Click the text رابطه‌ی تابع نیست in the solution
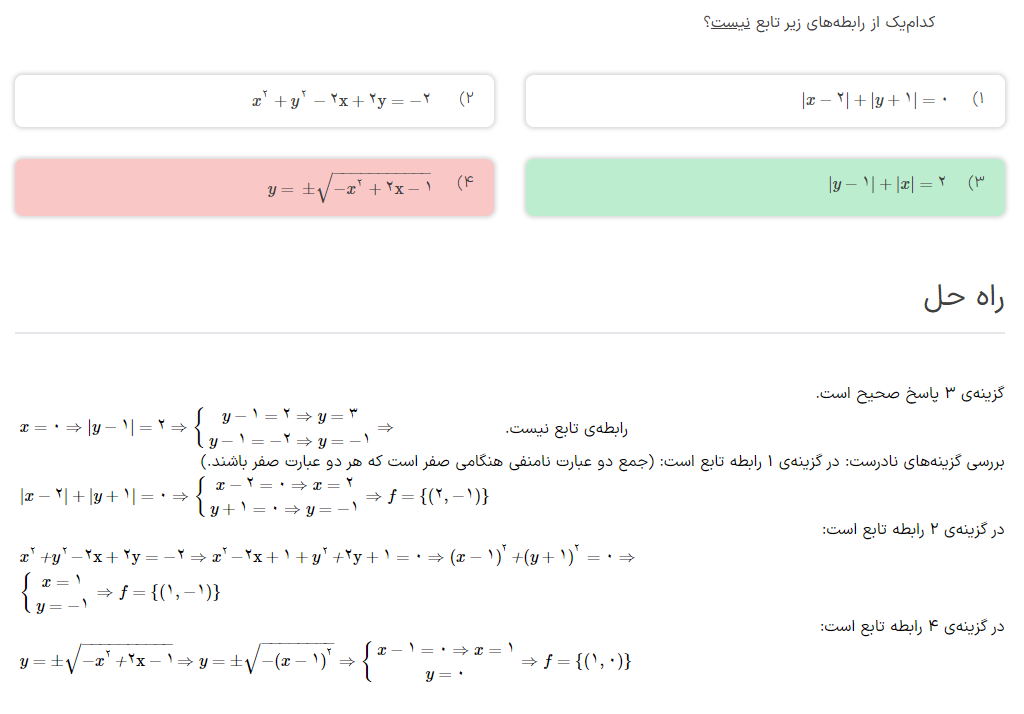 567,428
